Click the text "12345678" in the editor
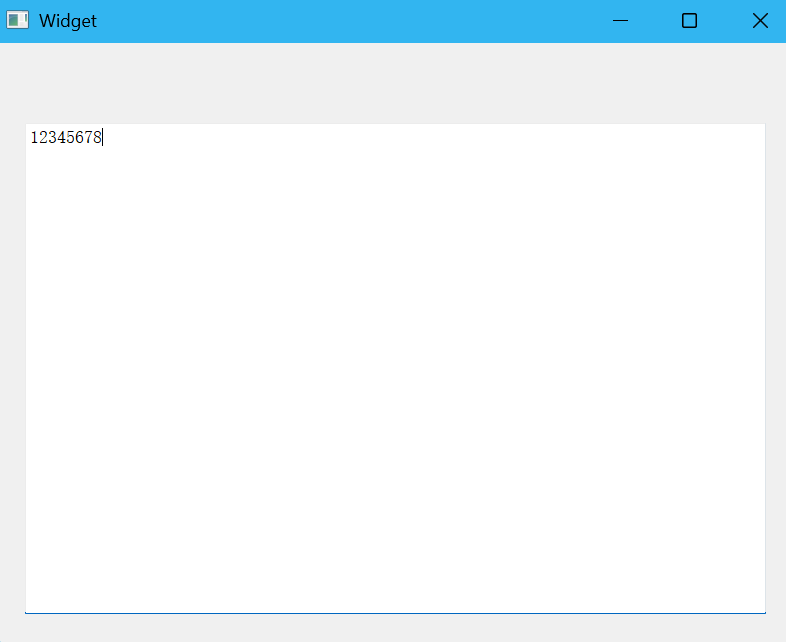Viewport: 786px width, 642px height. coord(66,137)
